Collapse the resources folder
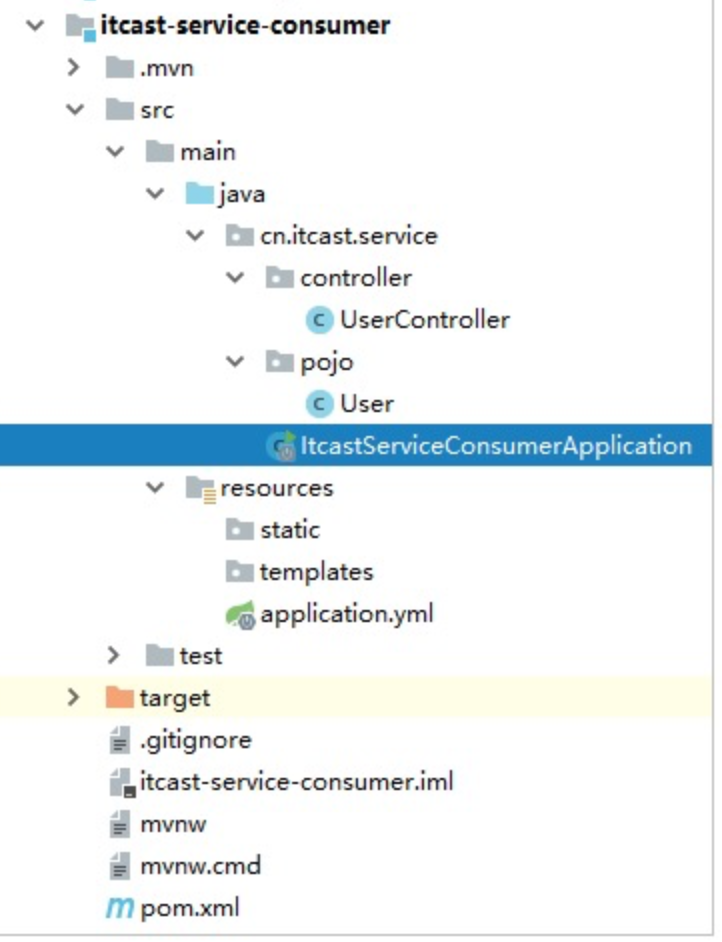 (x=156, y=488)
